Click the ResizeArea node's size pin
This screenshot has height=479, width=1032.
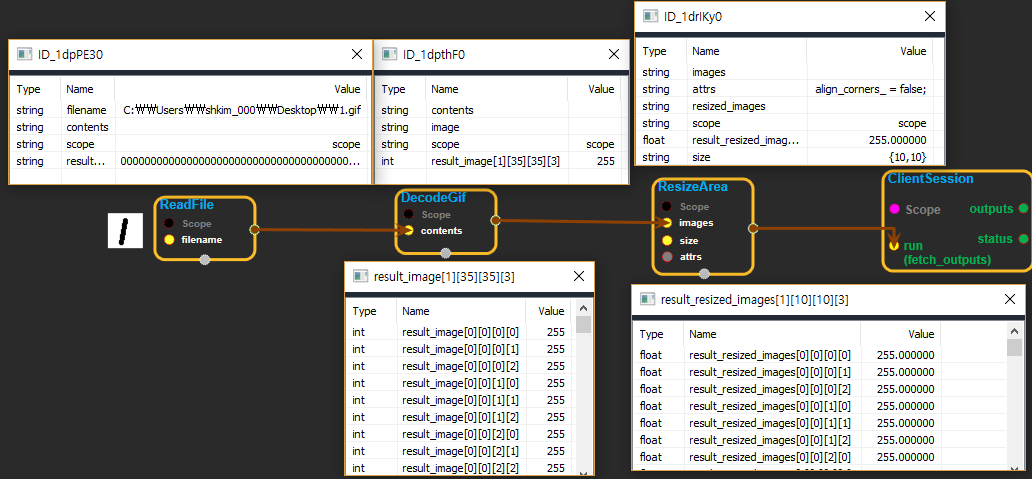pyautogui.click(x=667, y=241)
